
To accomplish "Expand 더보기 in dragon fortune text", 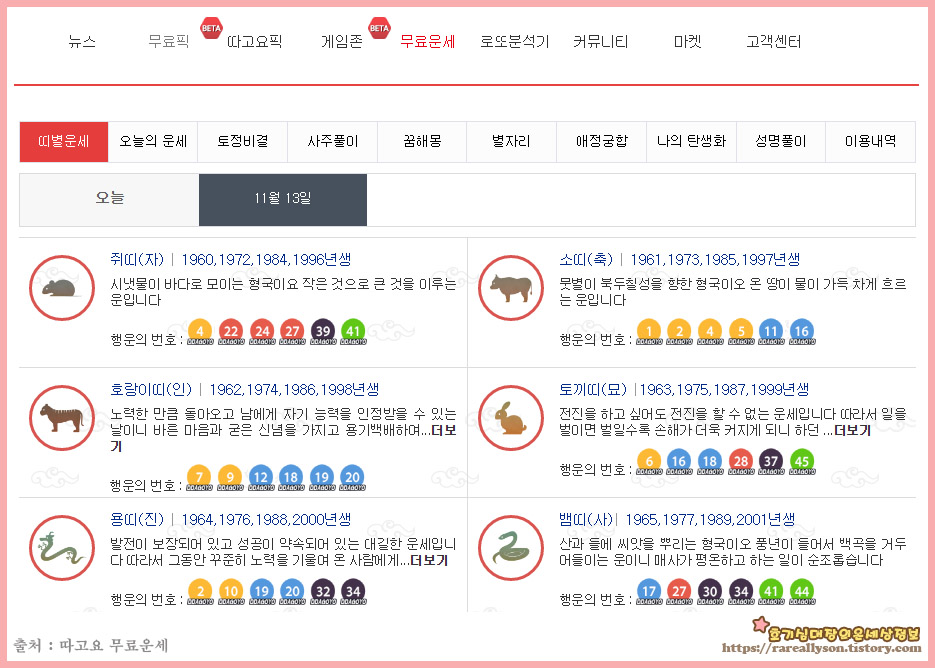I will tap(429, 561).
